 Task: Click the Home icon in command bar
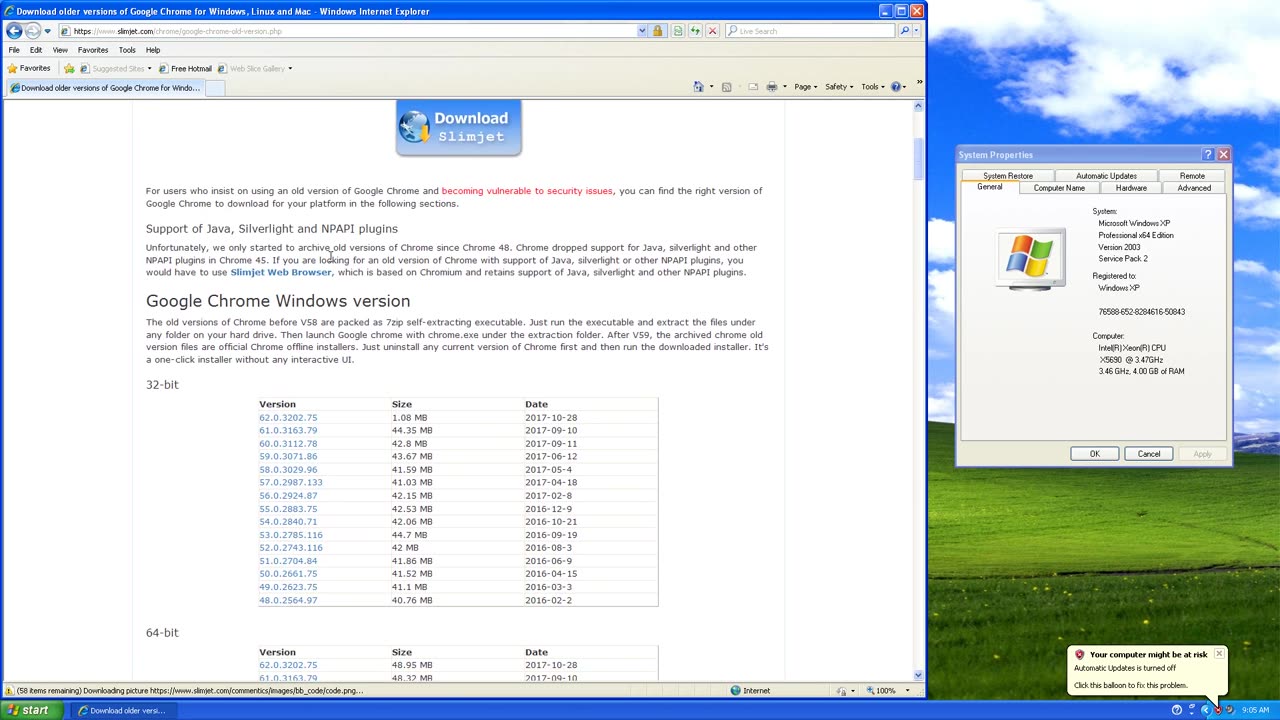pos(698,87)
